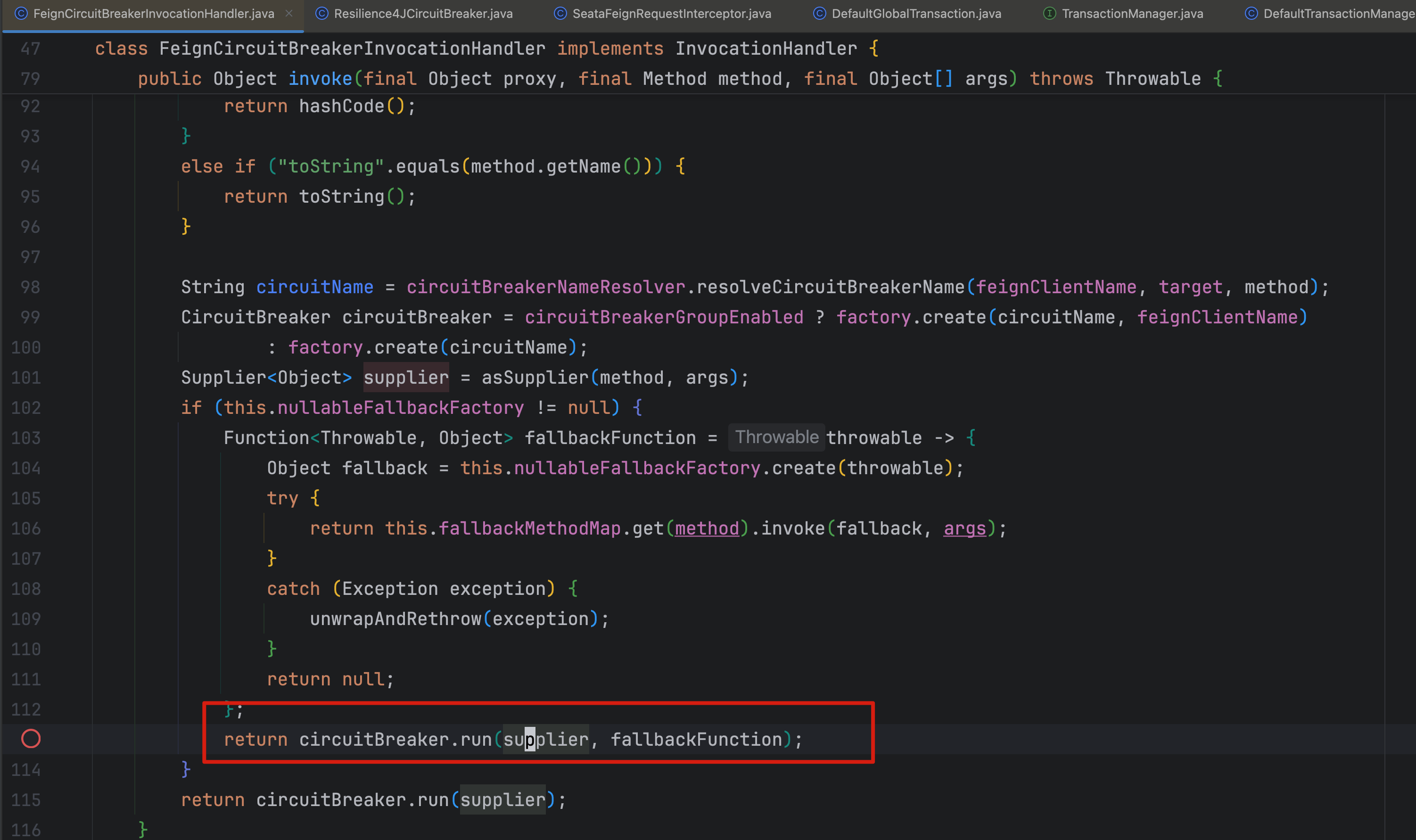Click class icon on FeignCircuitBreakerInvocationHandler.java tab
Screen dimensions: 1416x840
(21, 13)
